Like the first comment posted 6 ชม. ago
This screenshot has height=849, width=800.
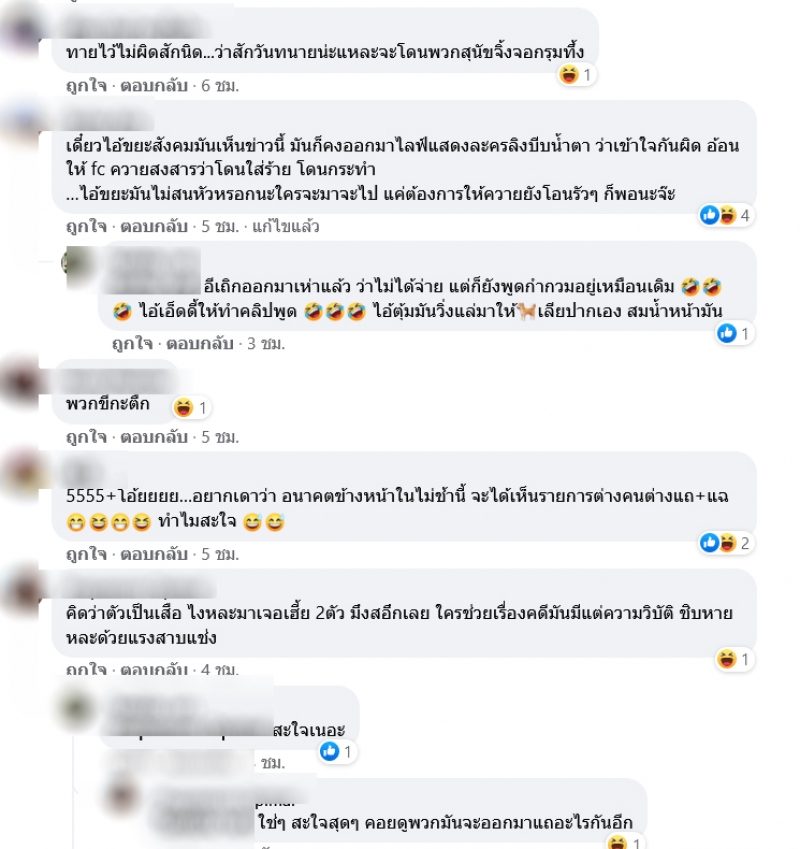[86, 86]
